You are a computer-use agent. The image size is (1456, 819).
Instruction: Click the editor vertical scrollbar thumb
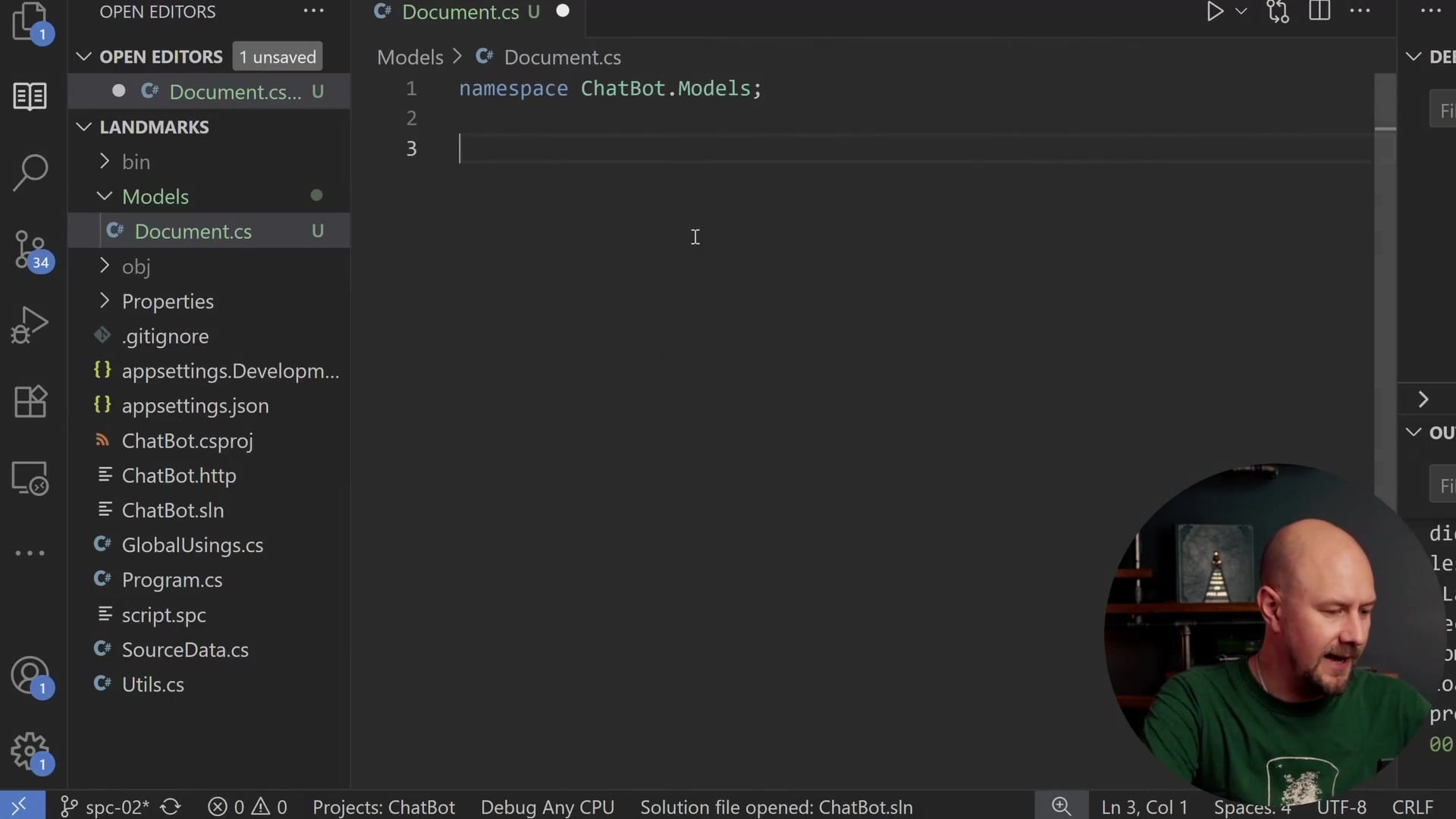(1385, 102)
